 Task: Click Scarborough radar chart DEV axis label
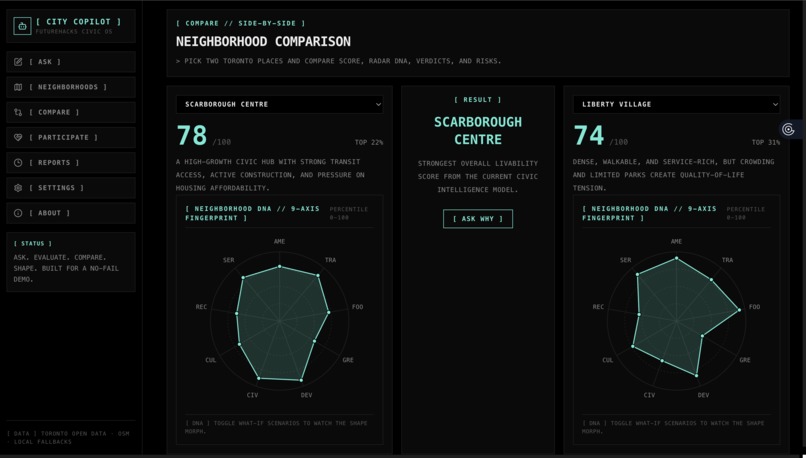coord(306,395)
